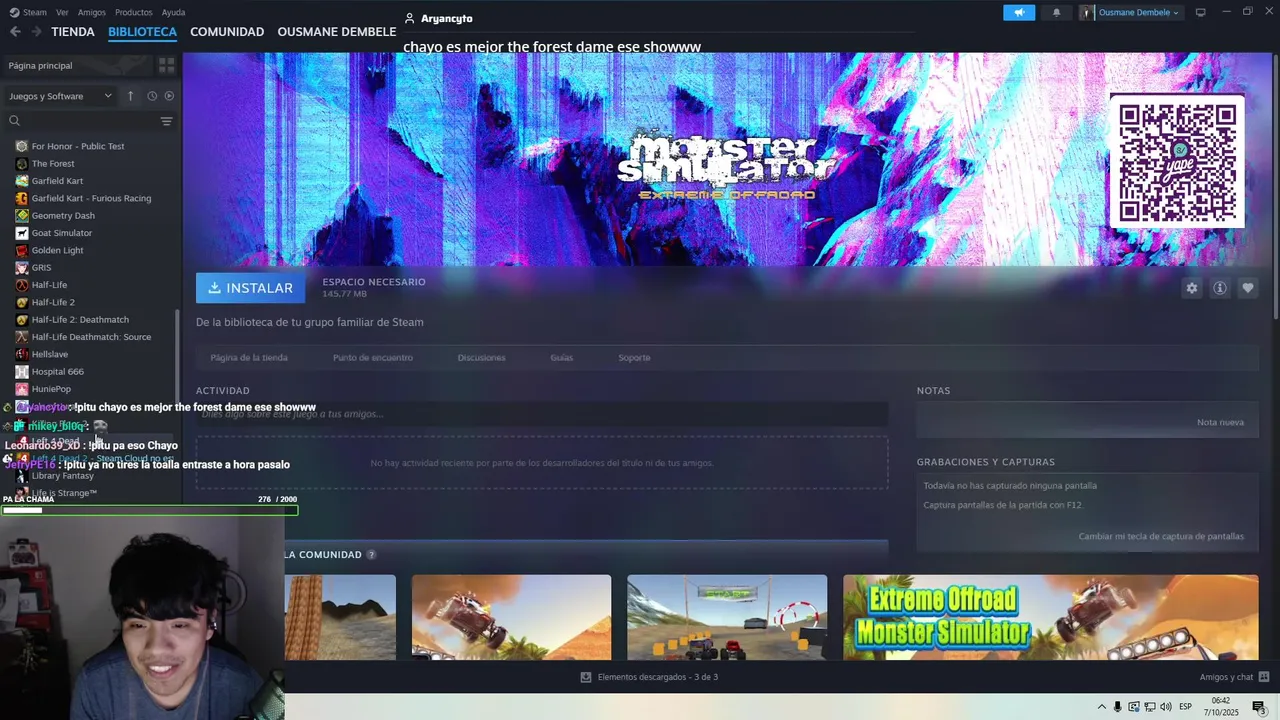This screenshot has height=720, width=1280.
Task: Select Half-Life Deathmatch: Source in the list
Action: (x=91, y=337)
